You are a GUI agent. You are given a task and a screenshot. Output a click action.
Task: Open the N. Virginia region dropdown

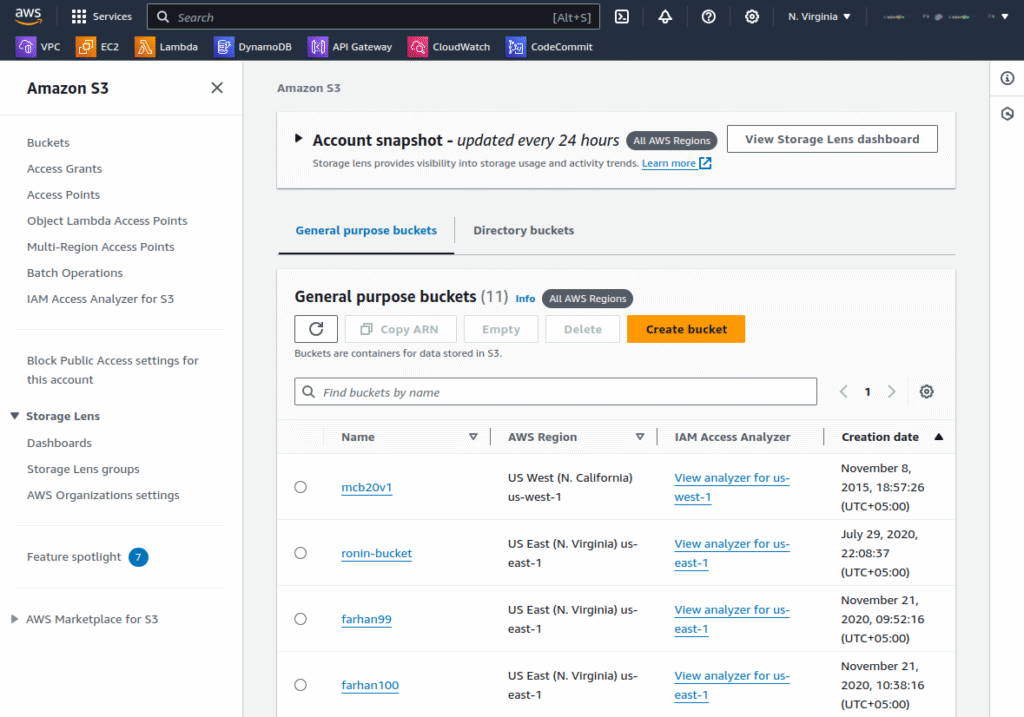pyautogui.click(x=819, y=17)
